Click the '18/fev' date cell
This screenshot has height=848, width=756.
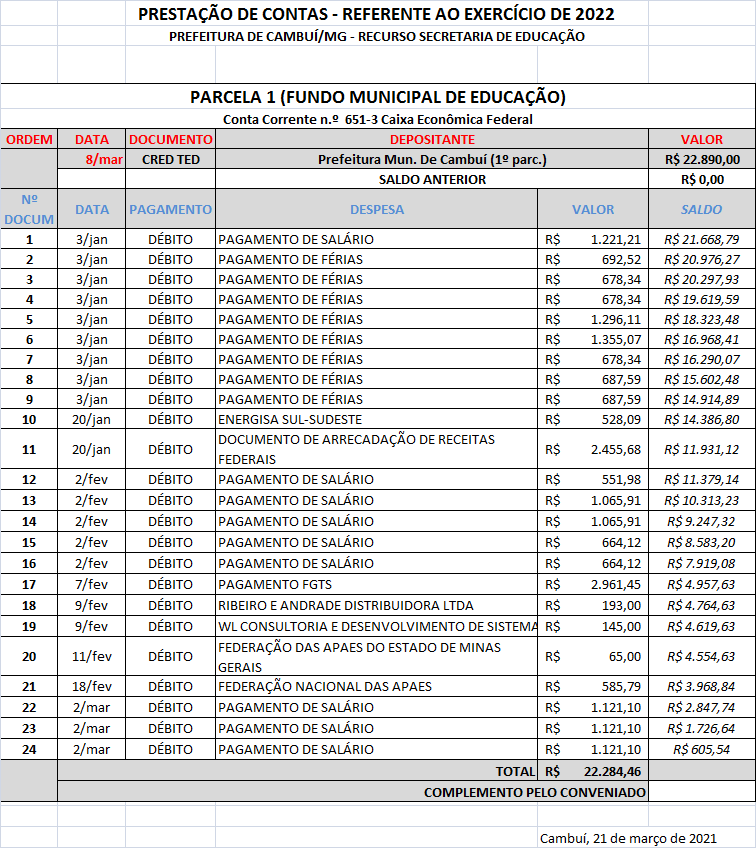(x=91, y=686)
